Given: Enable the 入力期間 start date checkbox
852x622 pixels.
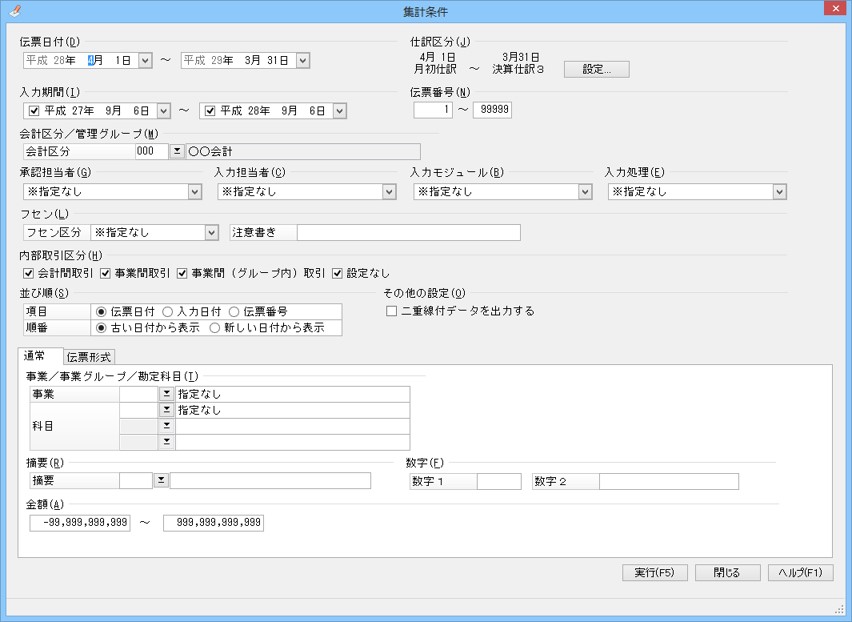Looking at the screenshot, I should [34, 110].
